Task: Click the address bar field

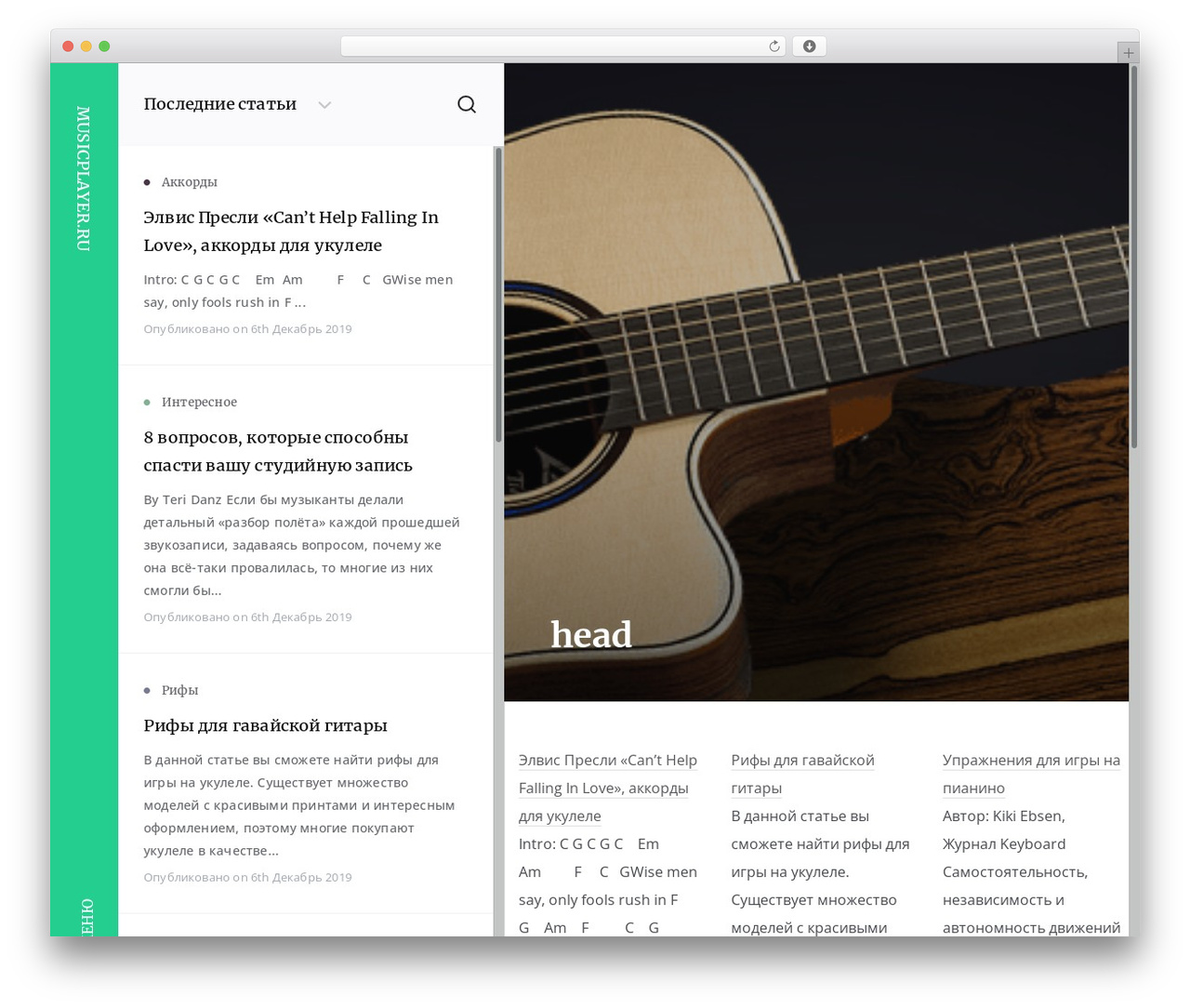Action: click(x=562, y=46)
